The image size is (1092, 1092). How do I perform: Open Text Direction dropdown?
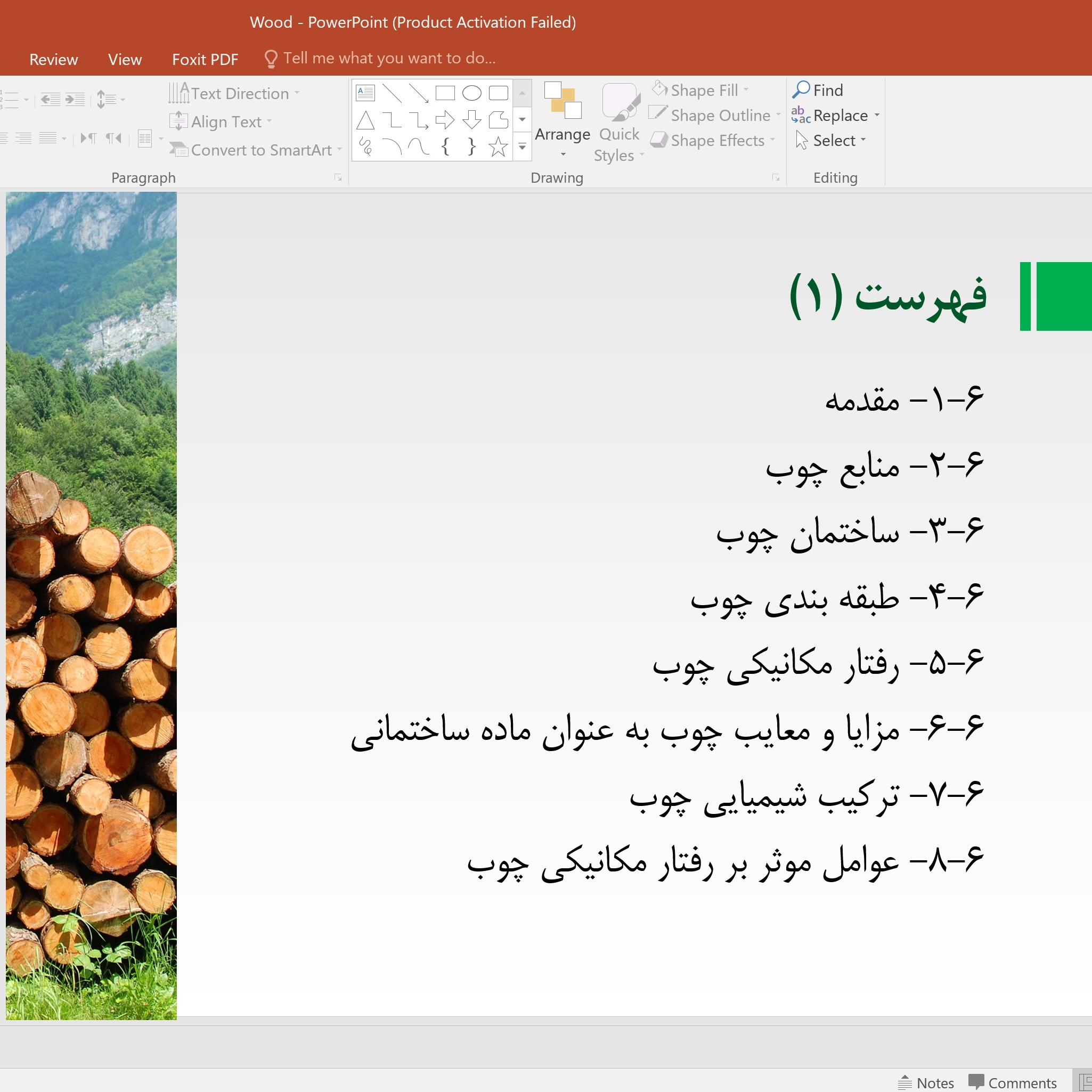234,93
